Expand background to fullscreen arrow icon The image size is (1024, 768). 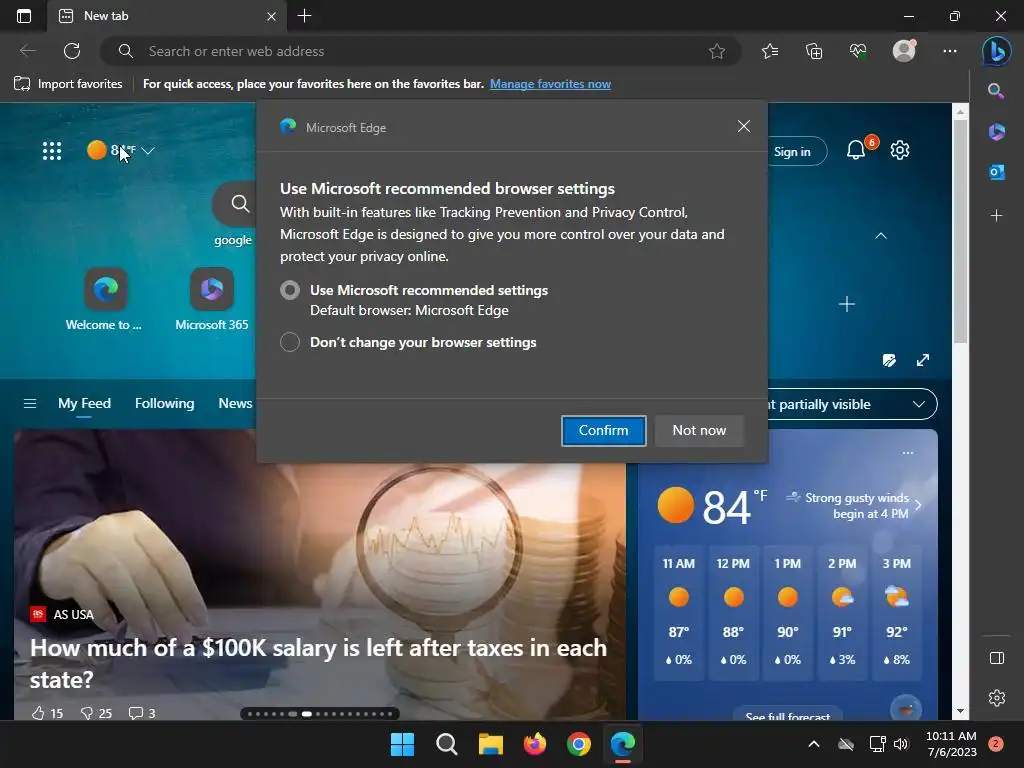click(x=923, y=360)
